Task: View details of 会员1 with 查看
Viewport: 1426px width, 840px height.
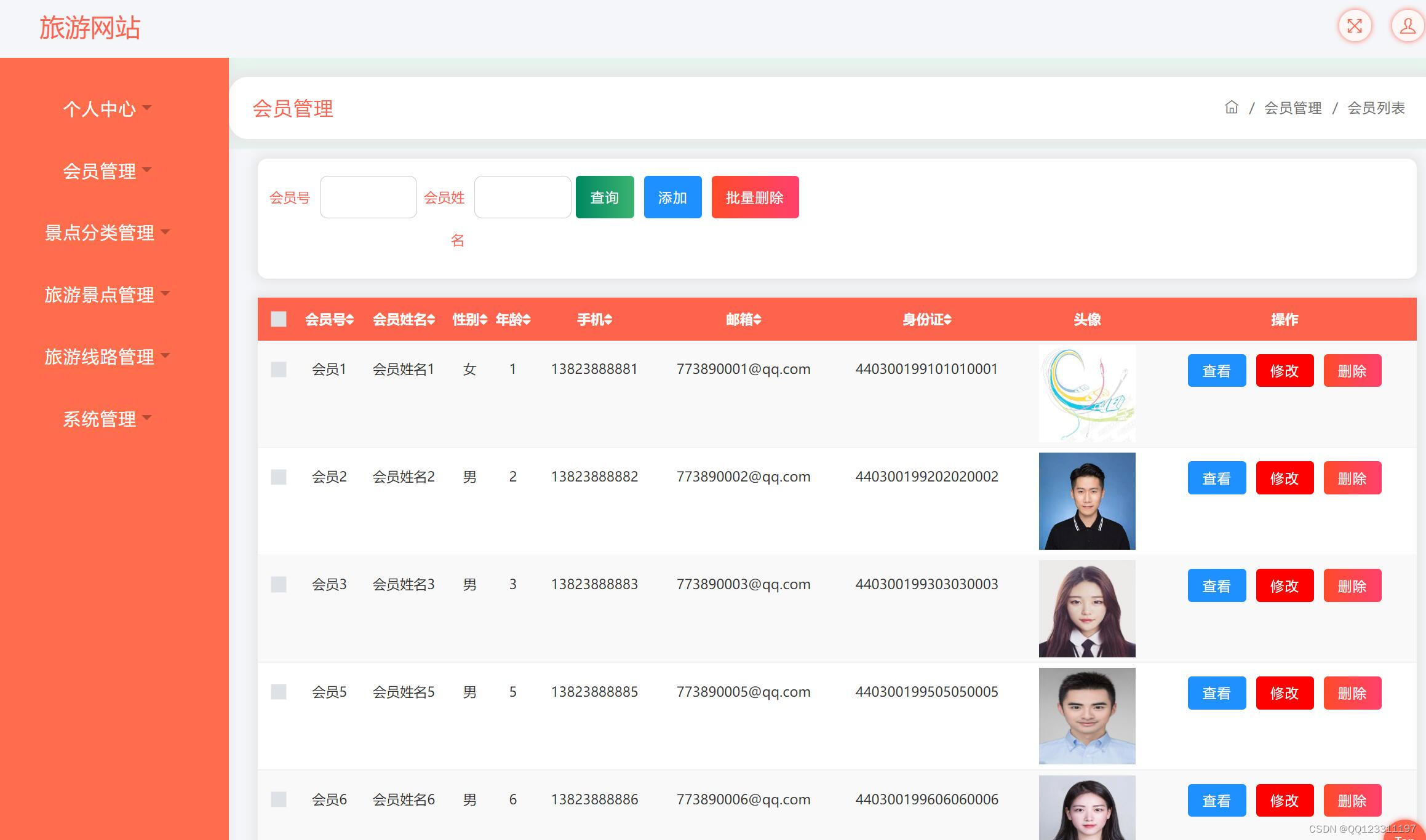Action: click(x=1217, y=370)
